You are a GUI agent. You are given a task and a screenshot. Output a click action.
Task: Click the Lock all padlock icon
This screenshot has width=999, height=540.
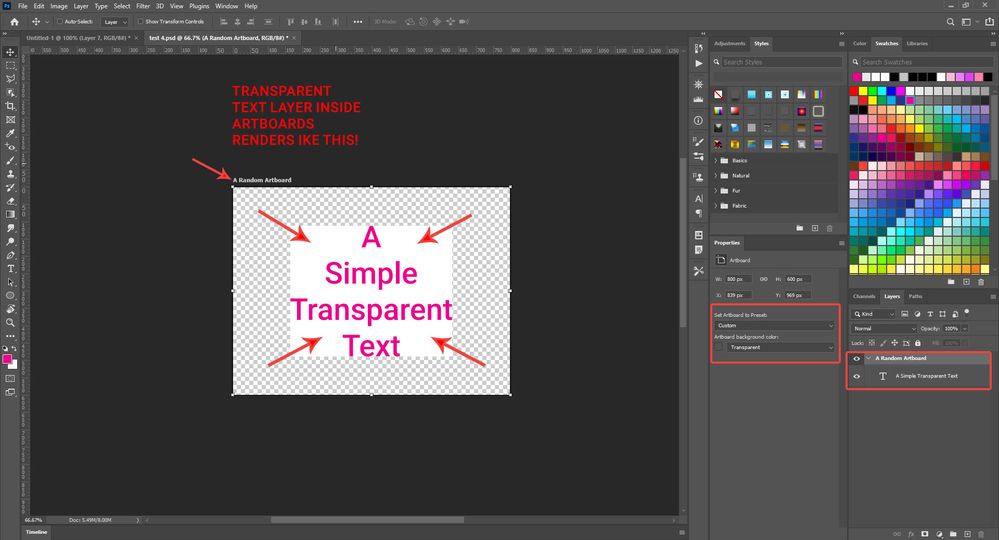[x=917, y=343]
